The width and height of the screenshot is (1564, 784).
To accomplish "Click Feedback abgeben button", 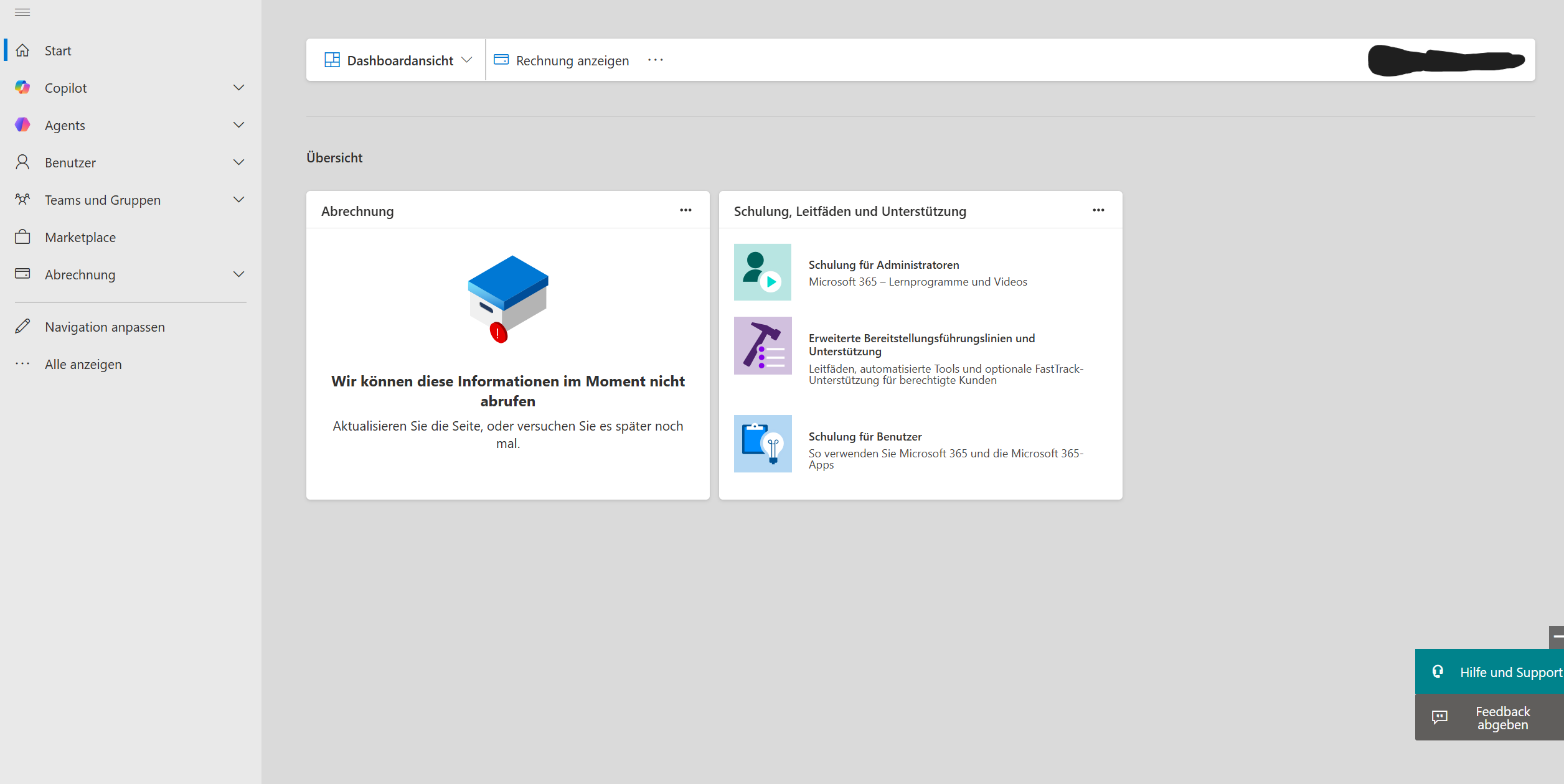I will pyautogui.click(x=1489, y=717).
